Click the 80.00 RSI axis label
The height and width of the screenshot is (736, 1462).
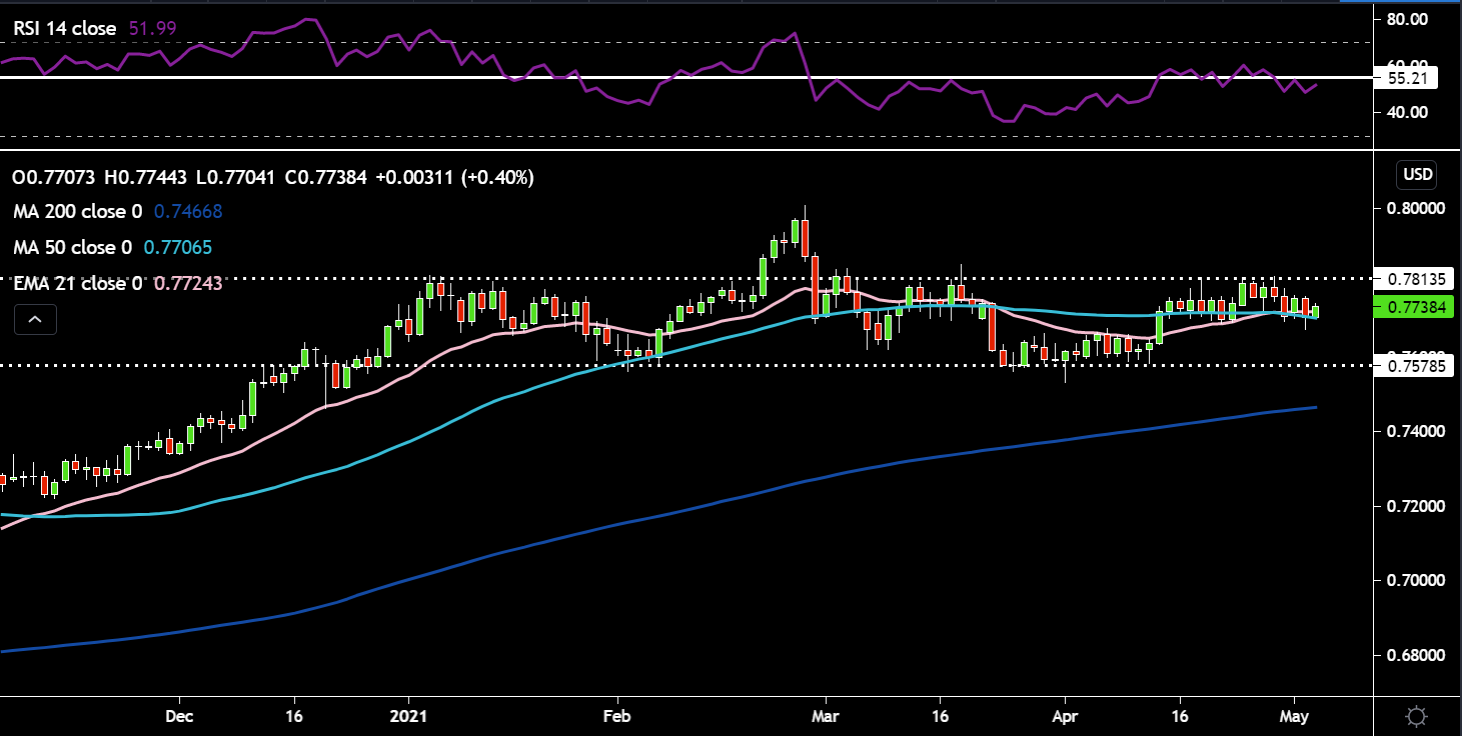coord(1407,19)
